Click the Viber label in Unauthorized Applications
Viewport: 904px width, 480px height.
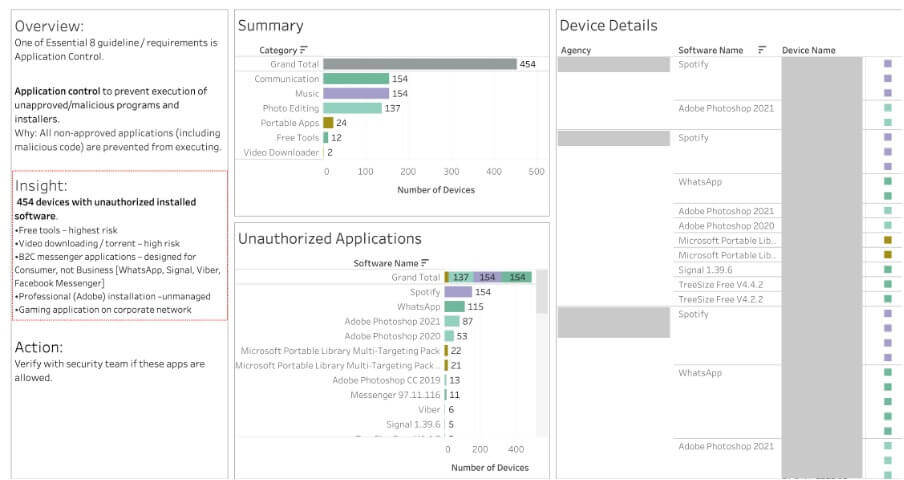coord(429,409)
